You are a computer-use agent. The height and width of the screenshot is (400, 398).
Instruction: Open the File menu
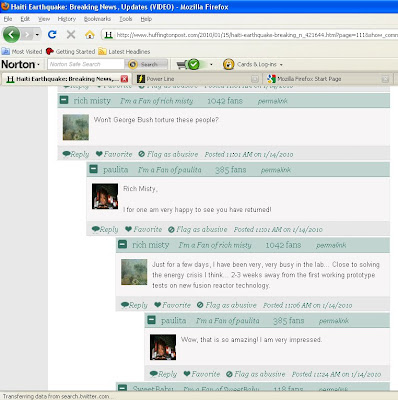[8, 19]
